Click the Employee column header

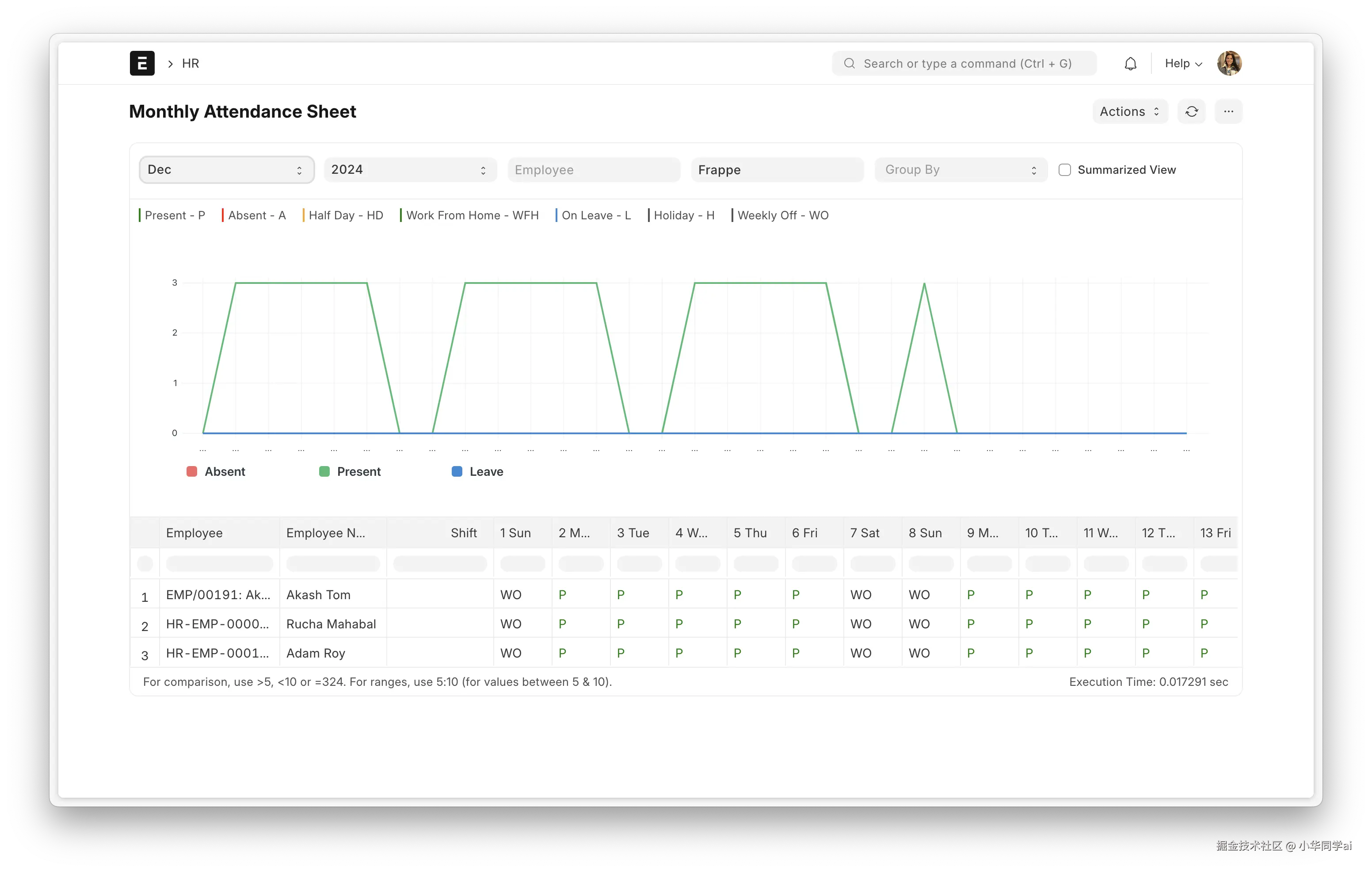pyautogui.click(x=194, y=533)
